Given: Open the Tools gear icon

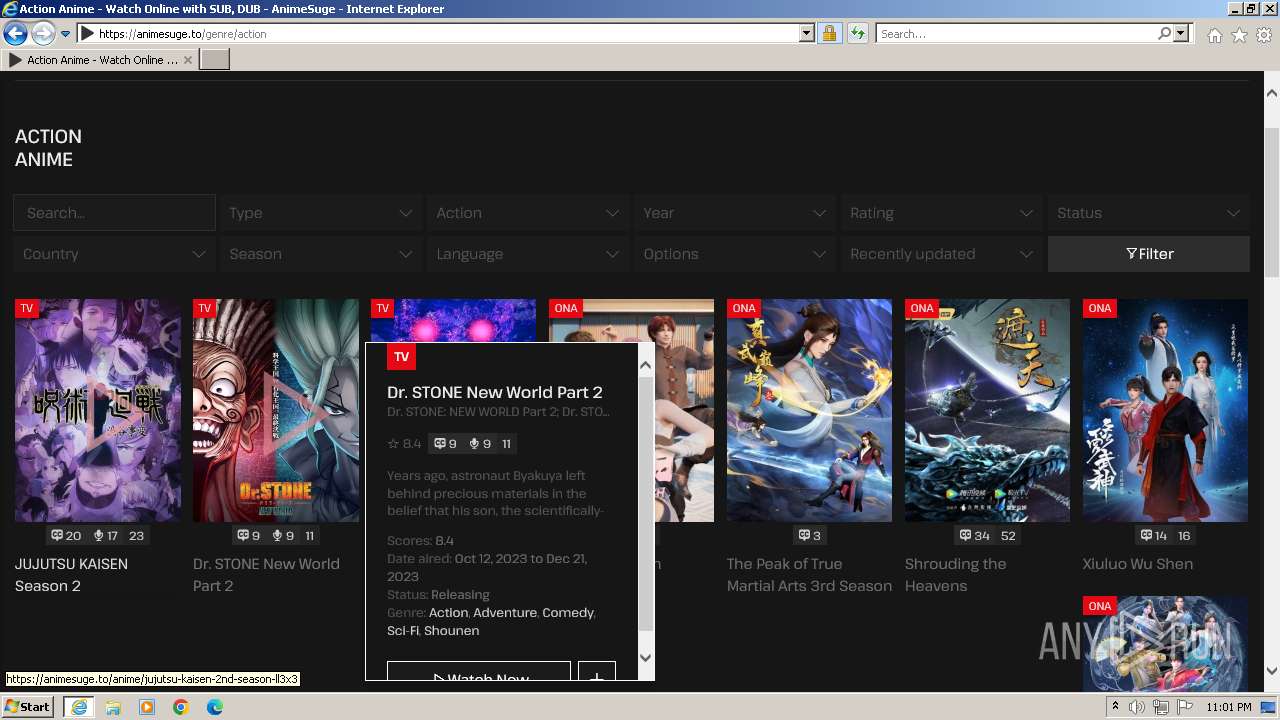Looking at the screenshot, I should [1264, 35].
